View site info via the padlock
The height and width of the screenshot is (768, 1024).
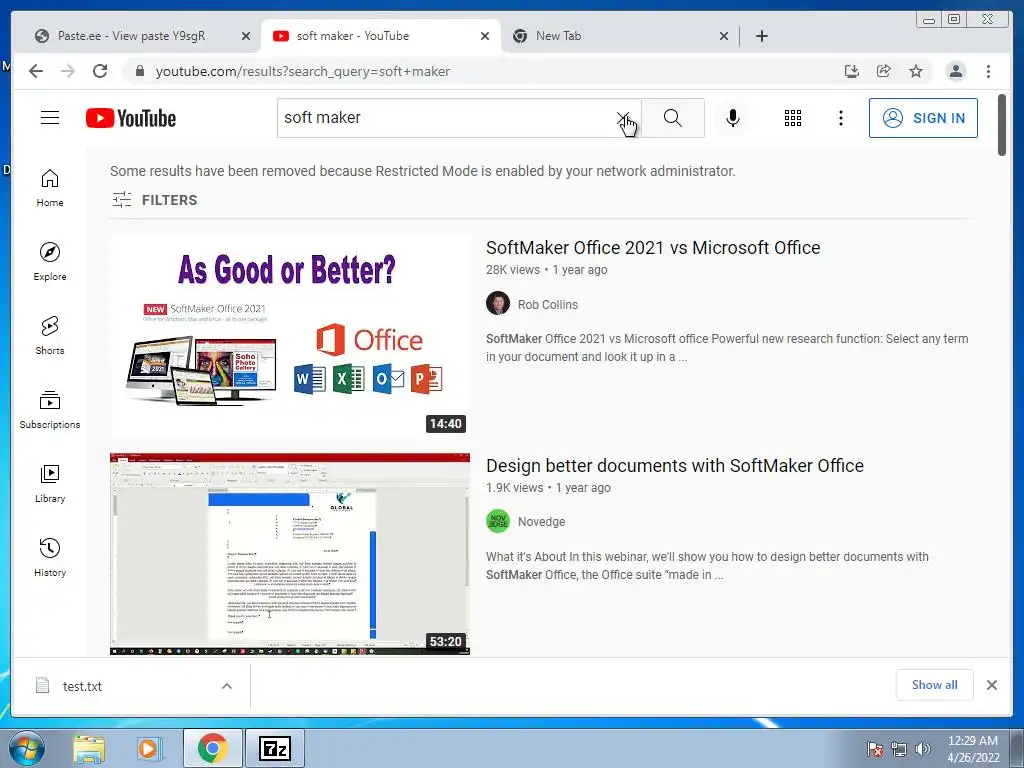click(139, 71)
